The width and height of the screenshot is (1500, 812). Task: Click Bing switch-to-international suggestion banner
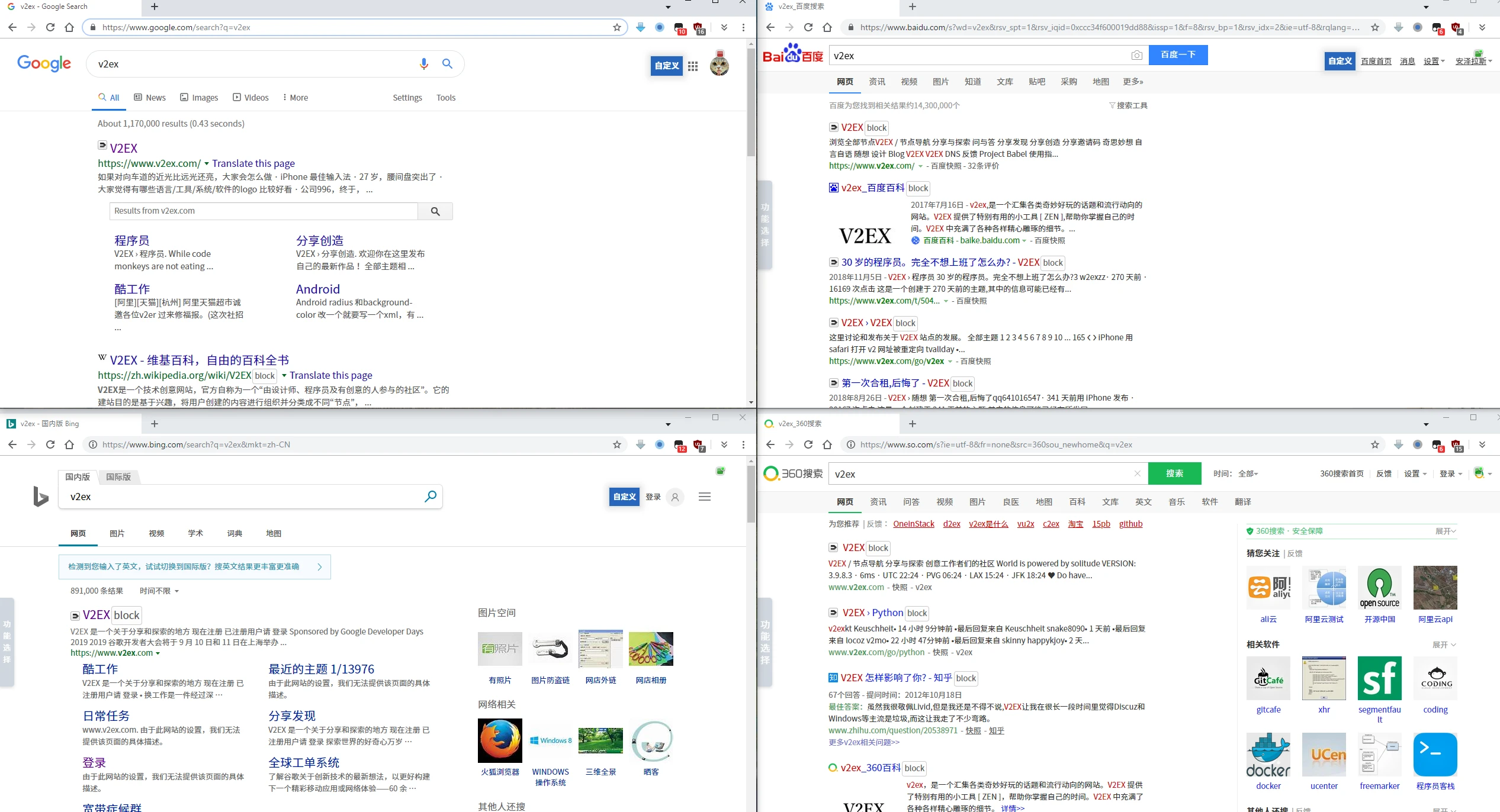point(195,567)
